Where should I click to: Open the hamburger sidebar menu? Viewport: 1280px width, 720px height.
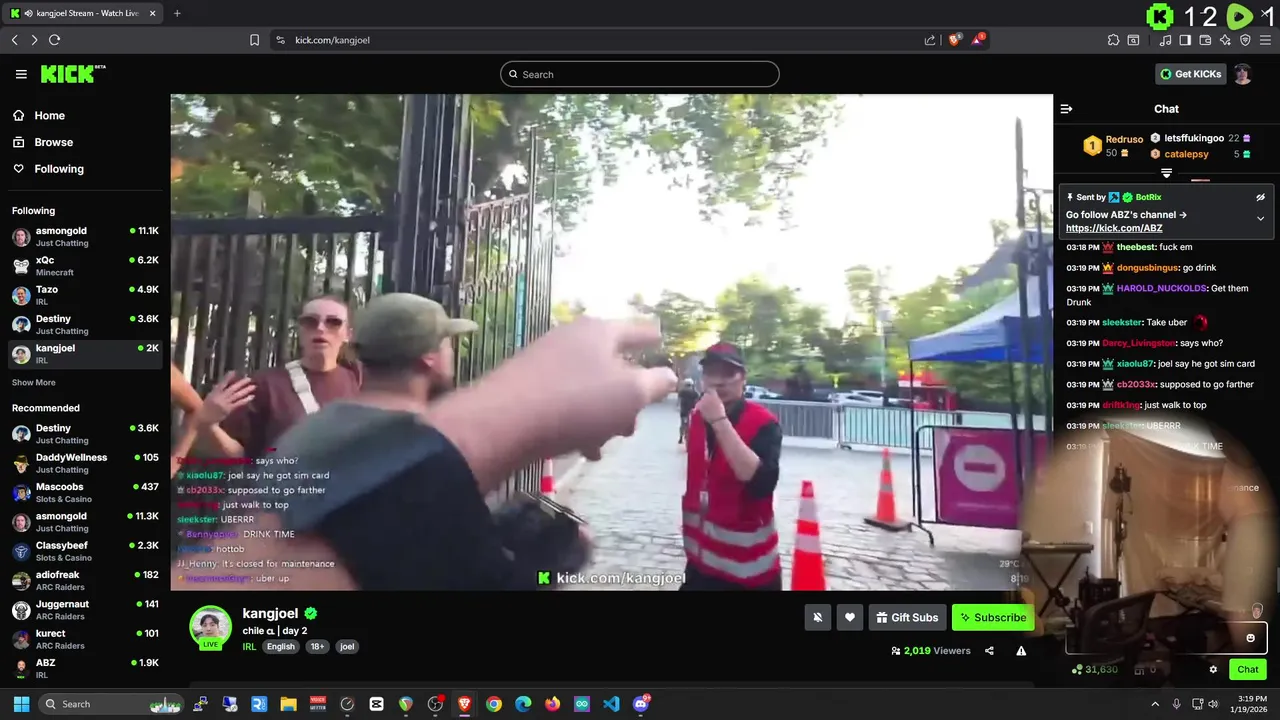tap(21, 74)
